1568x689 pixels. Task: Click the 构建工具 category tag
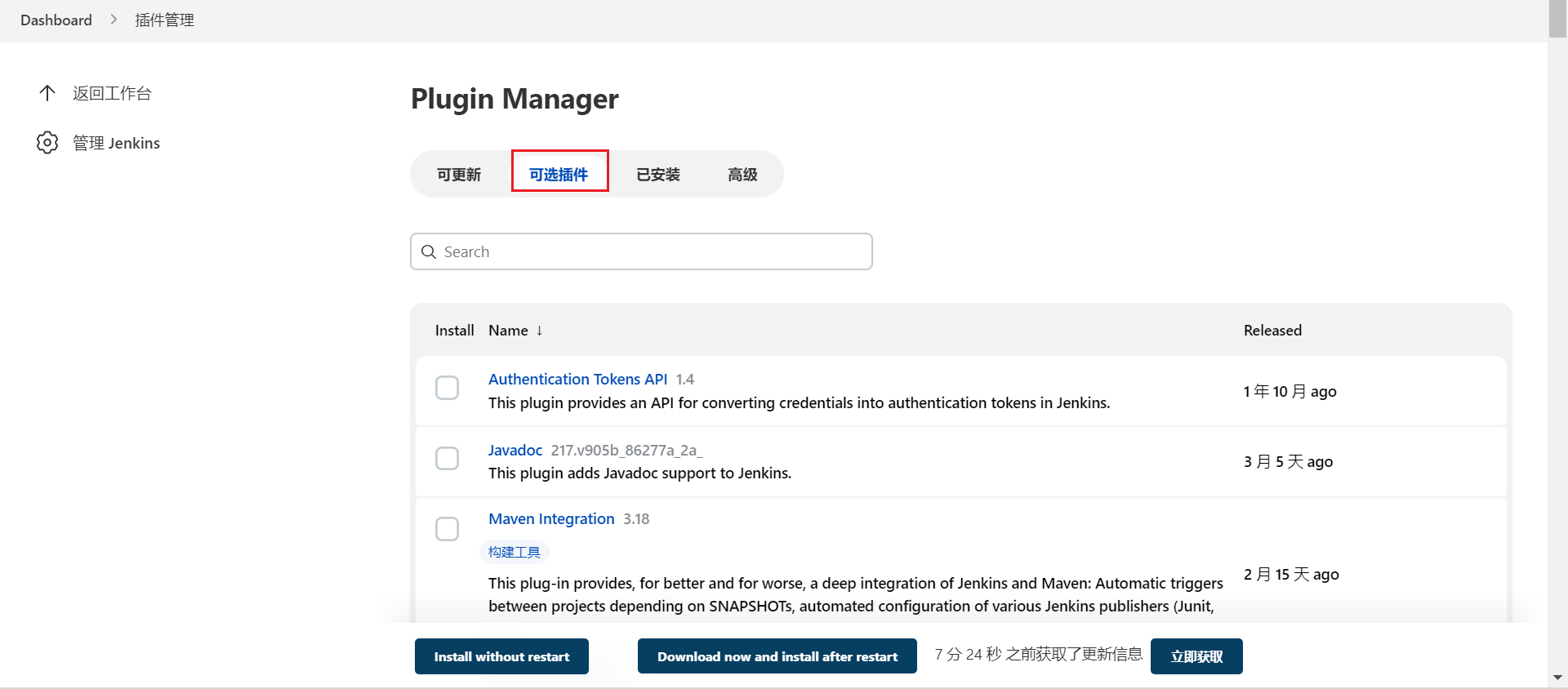click(x=514, y=553)
